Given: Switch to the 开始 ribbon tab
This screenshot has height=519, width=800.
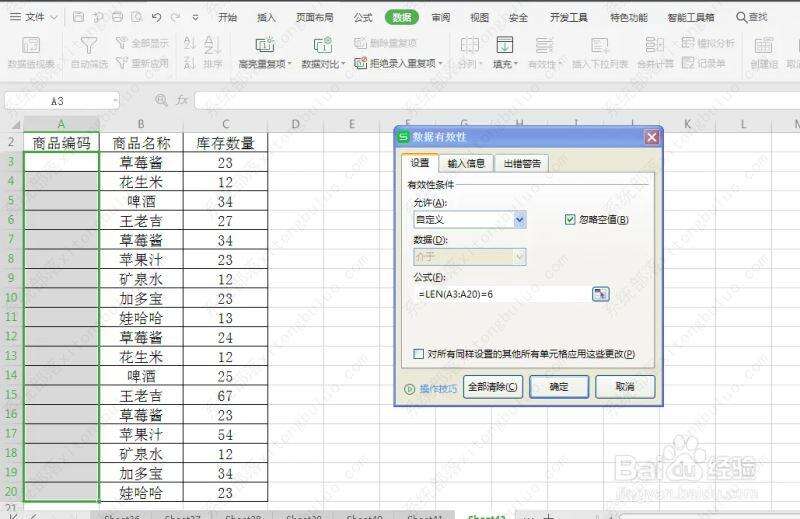Looking at the screenshot, I should point(228,17).
